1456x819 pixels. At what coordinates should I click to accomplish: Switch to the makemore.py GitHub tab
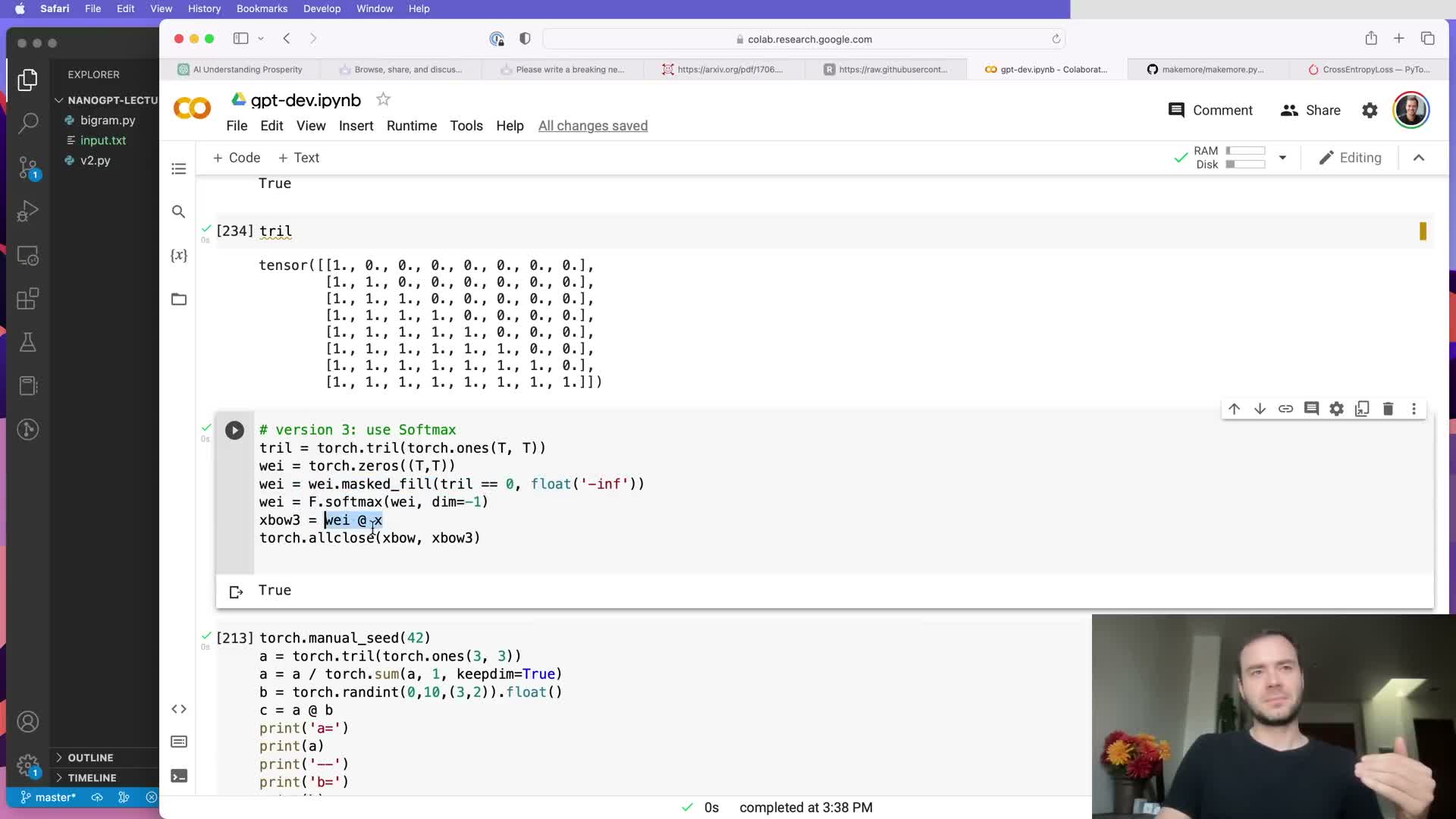click(x=1206, y=69)
